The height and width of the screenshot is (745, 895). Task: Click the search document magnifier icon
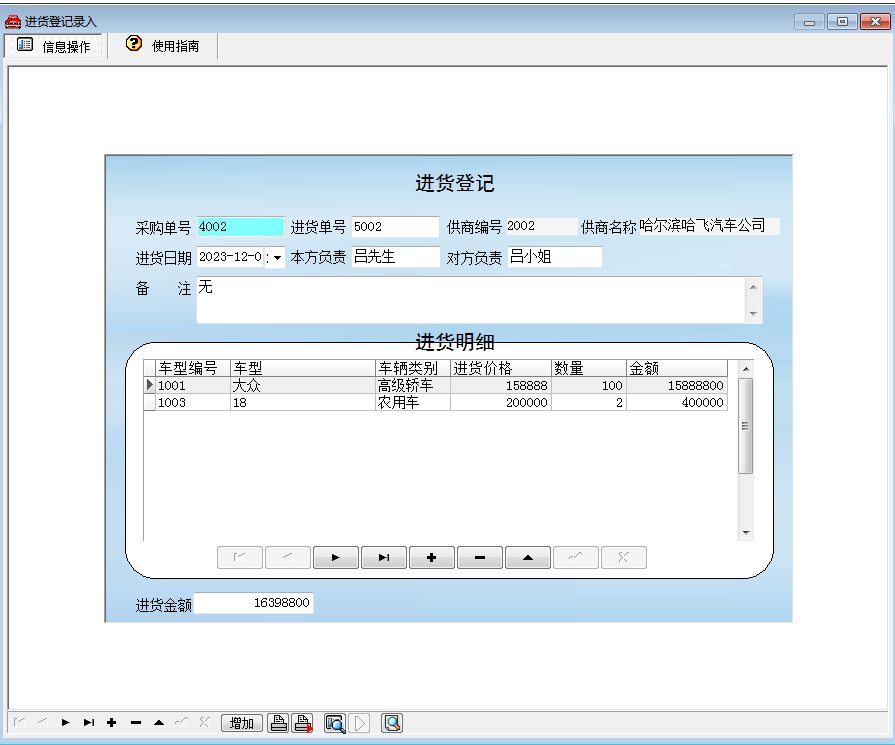(x=392, y=723)
